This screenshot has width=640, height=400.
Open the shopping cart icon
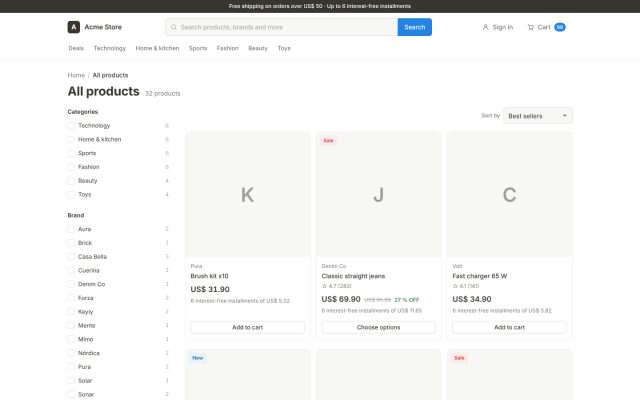pyautogui.click(x=531, y=27)
